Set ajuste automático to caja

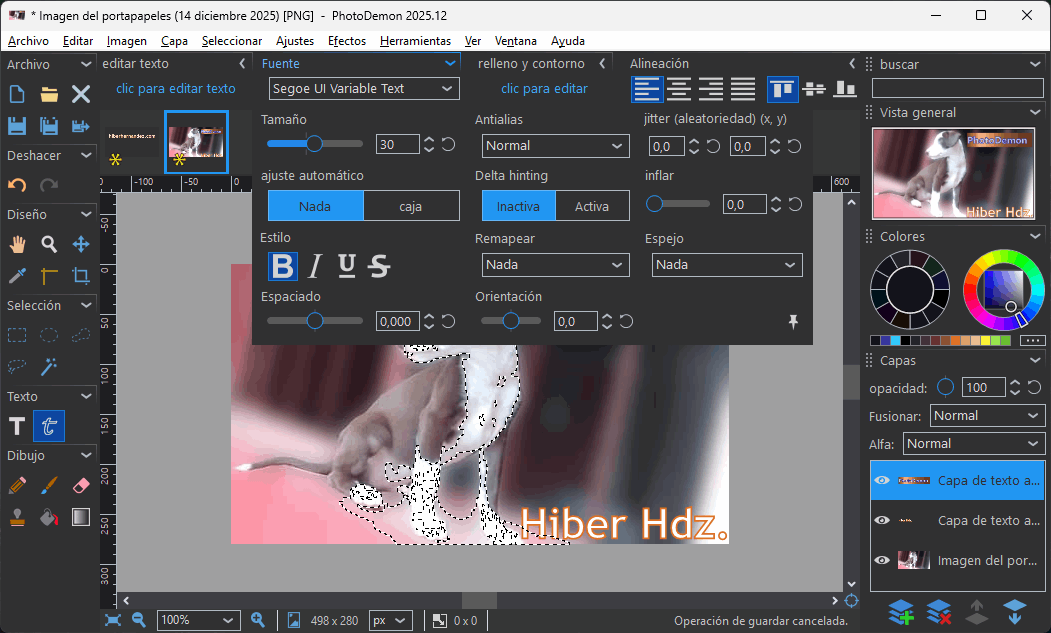pos(410,206)
